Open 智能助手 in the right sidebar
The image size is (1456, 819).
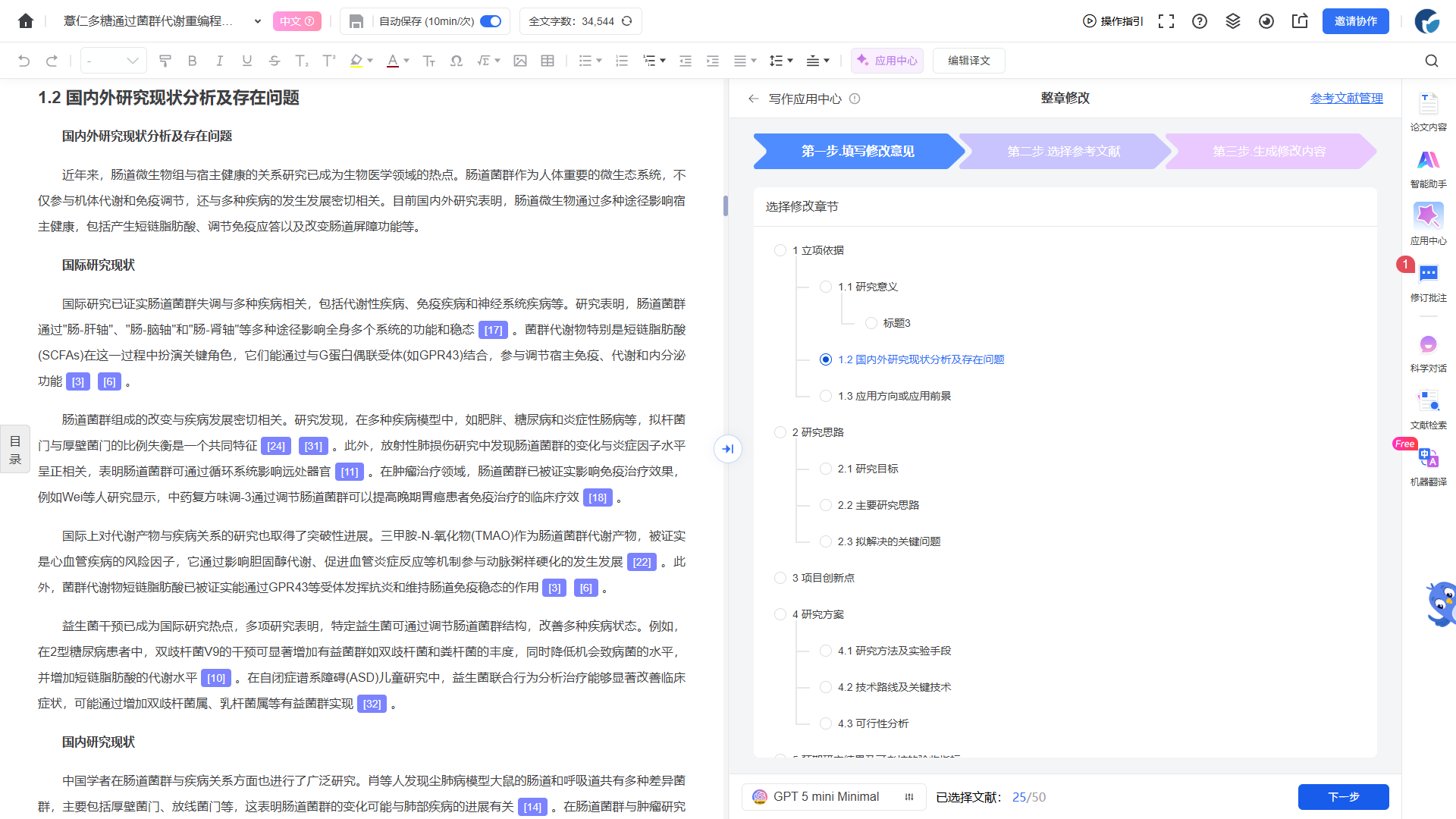(x=1428, y=168)
